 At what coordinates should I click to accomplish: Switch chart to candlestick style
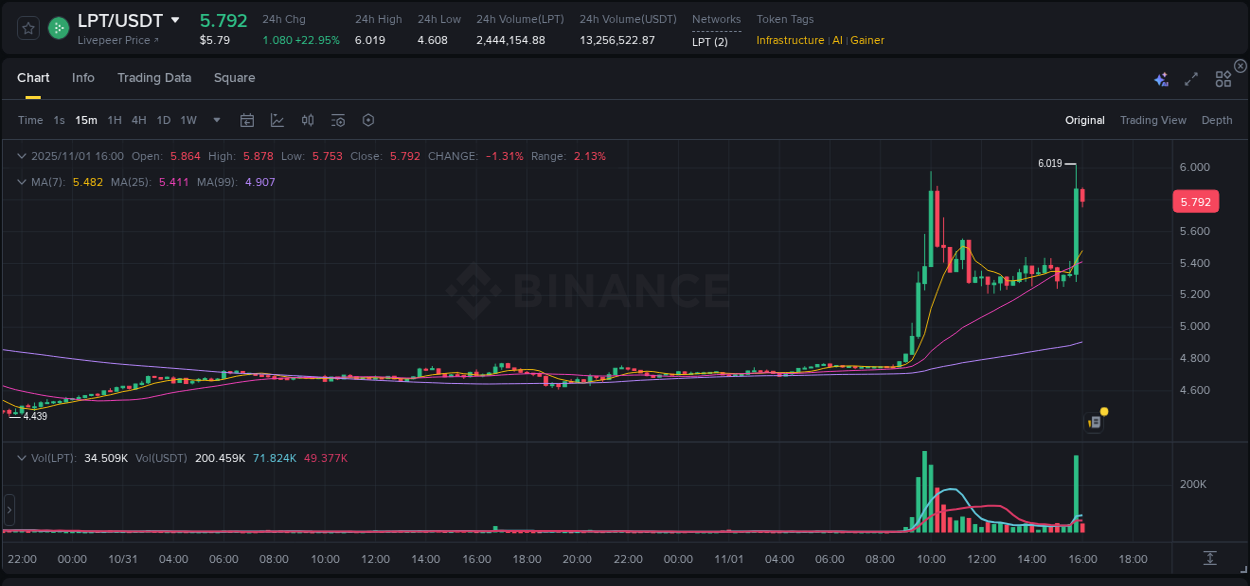tap(307, 120)
